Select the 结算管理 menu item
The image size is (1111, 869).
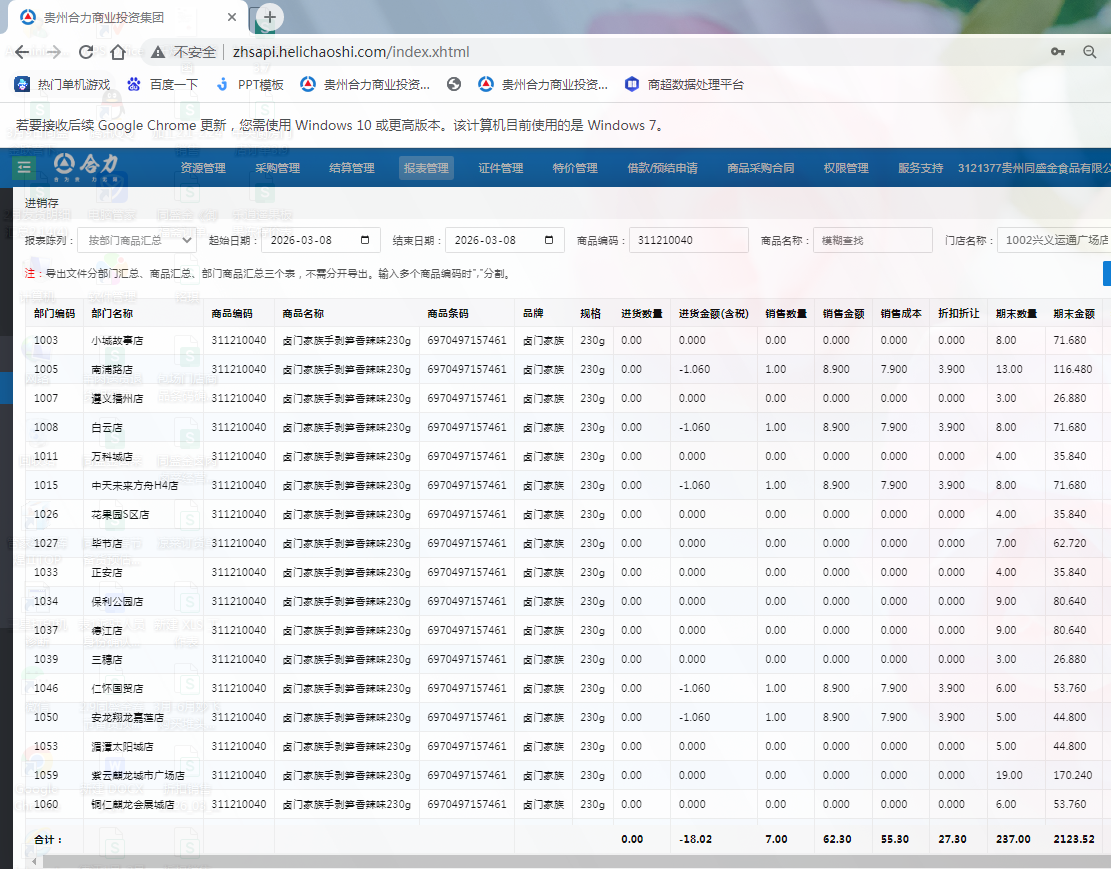click(351, 168)
